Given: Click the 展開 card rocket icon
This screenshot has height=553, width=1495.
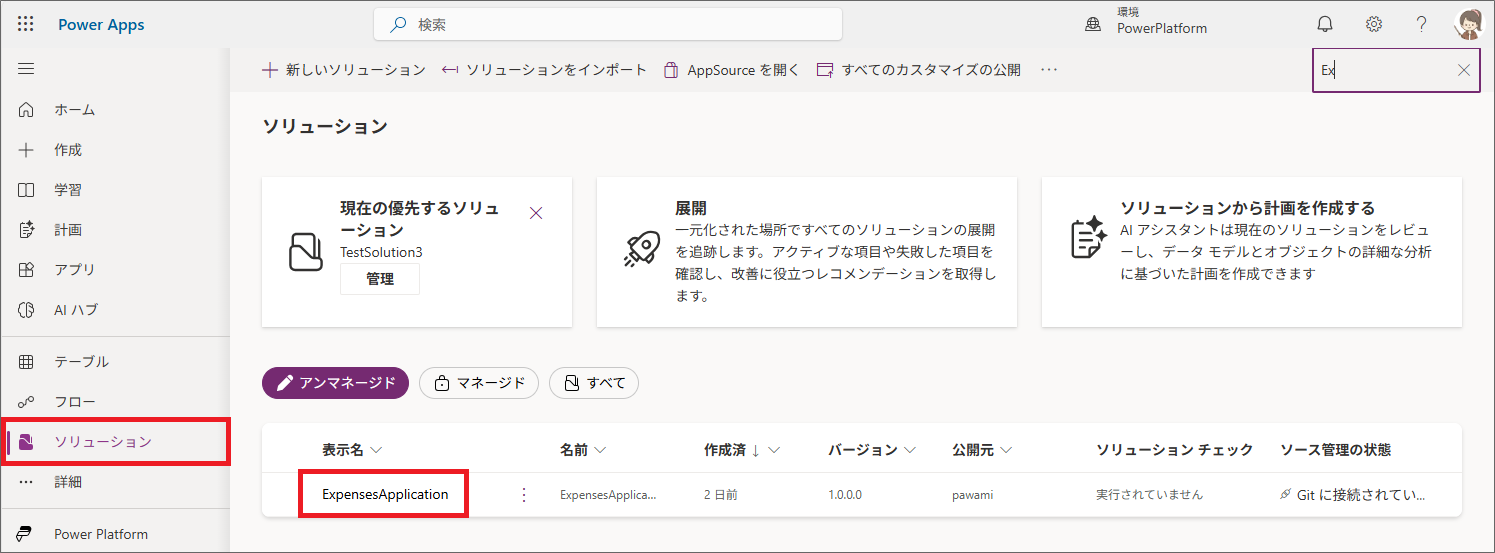Looking at the screenshot, I should tap(640, 251).
